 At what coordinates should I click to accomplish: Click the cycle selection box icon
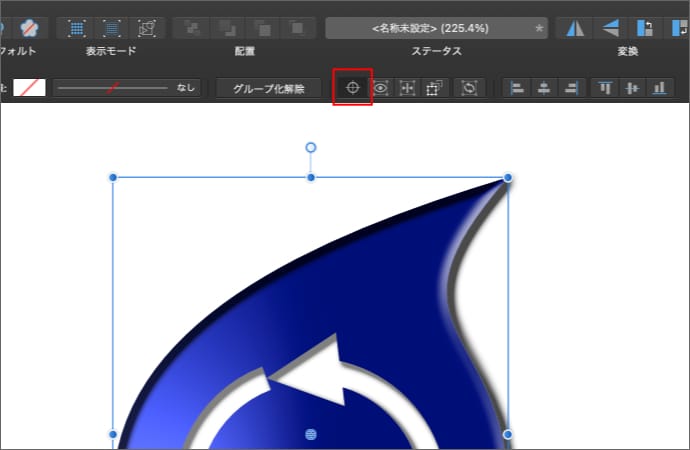(x=469, y=88)
